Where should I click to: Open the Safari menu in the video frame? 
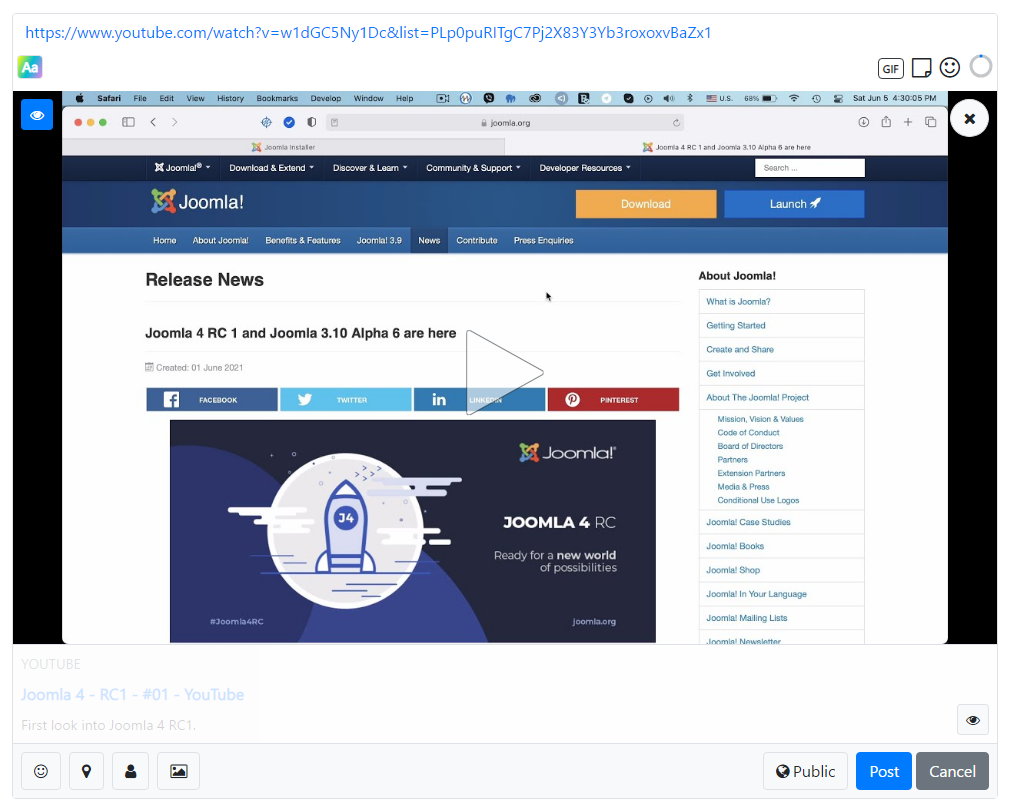point(109,98)
